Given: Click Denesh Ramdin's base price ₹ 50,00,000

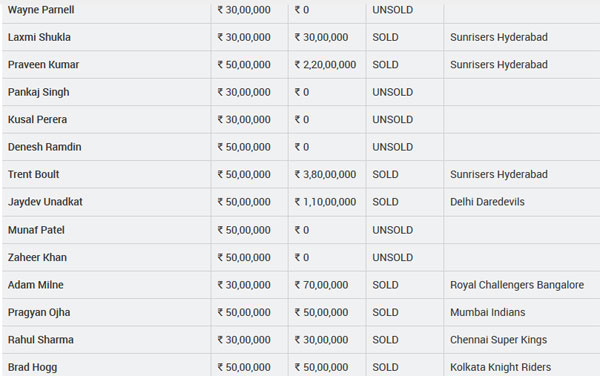Looking at the screenshot, I should (x=244, y=147).
